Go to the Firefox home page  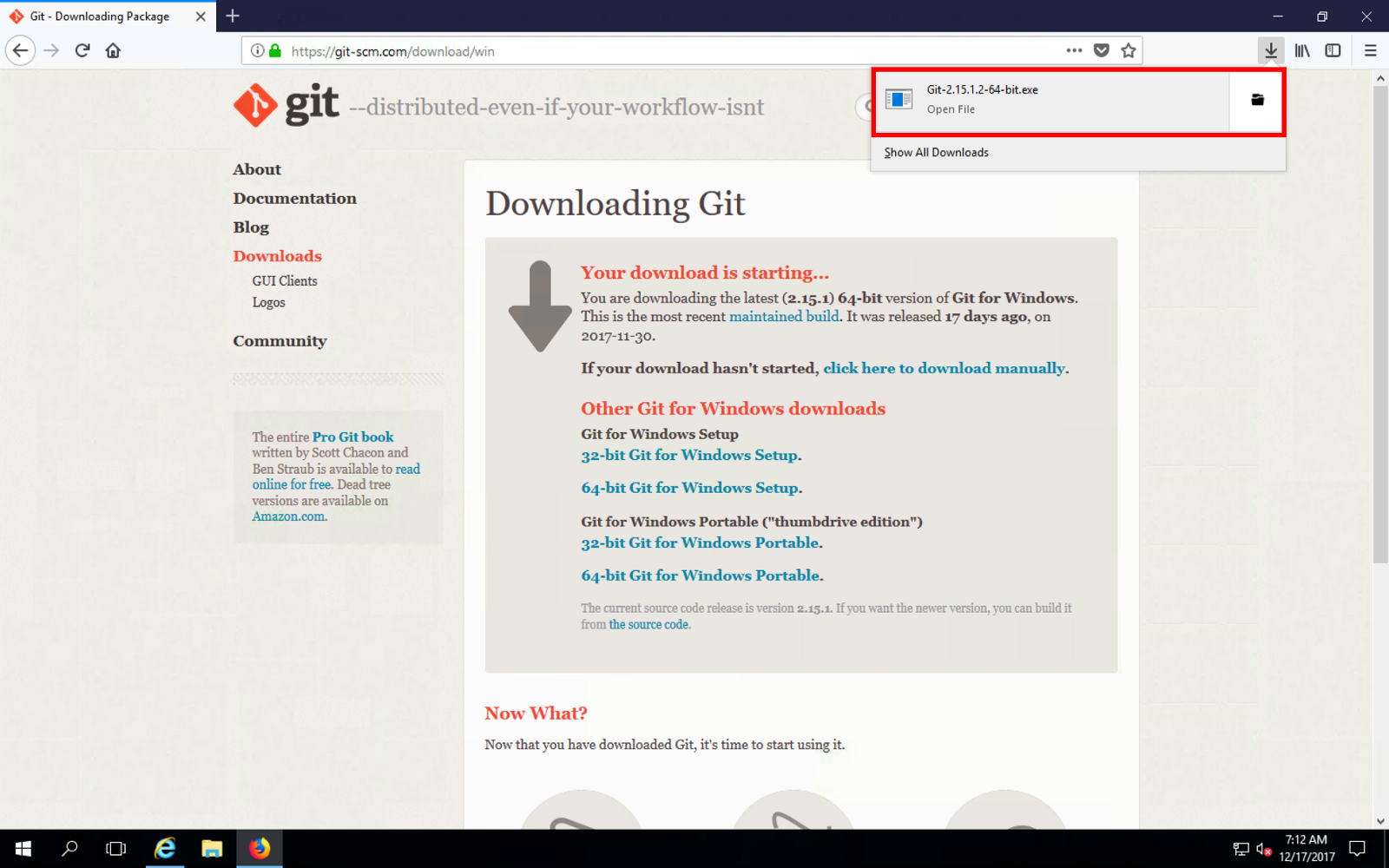coord(113,50)
